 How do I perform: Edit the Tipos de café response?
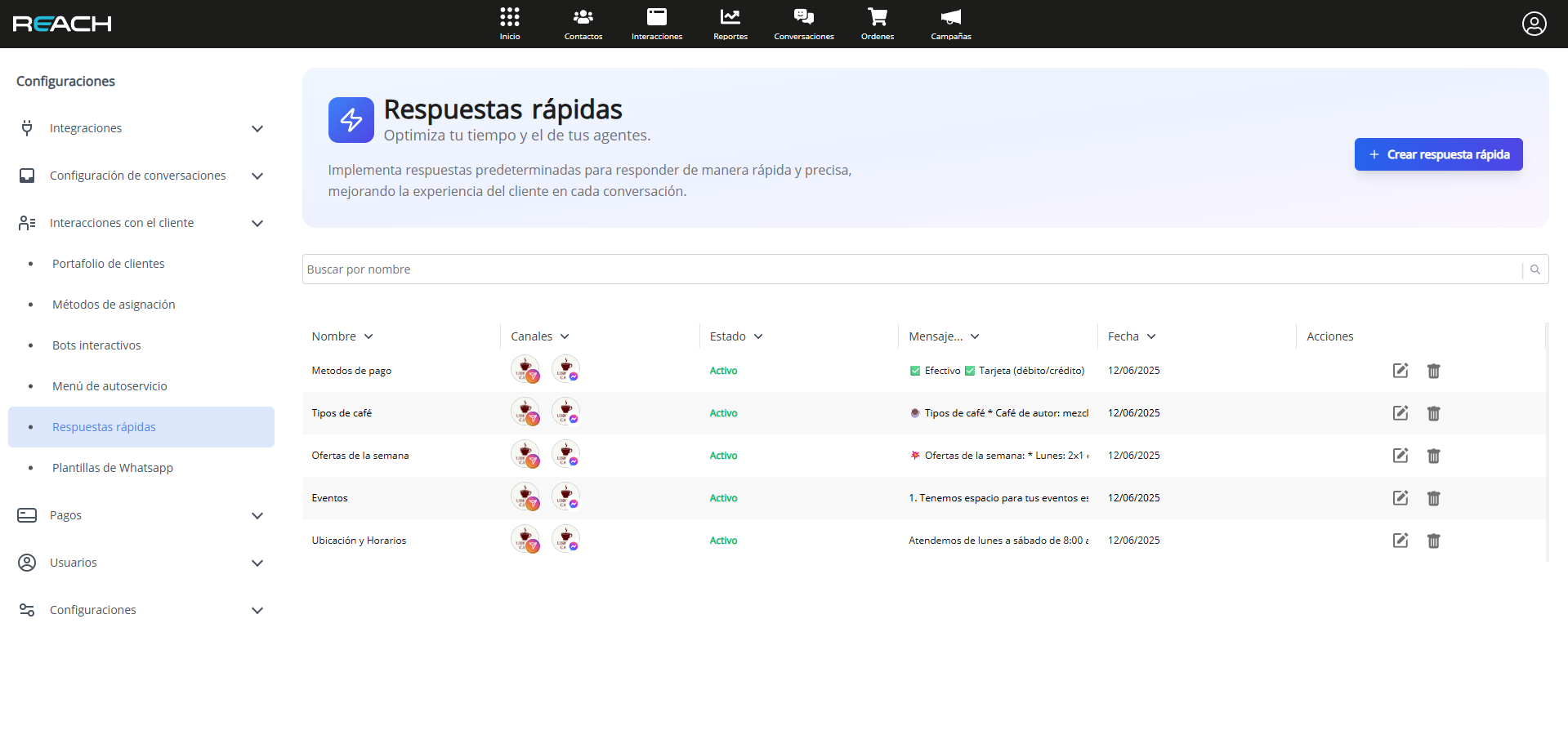(x=1400, y=413)
